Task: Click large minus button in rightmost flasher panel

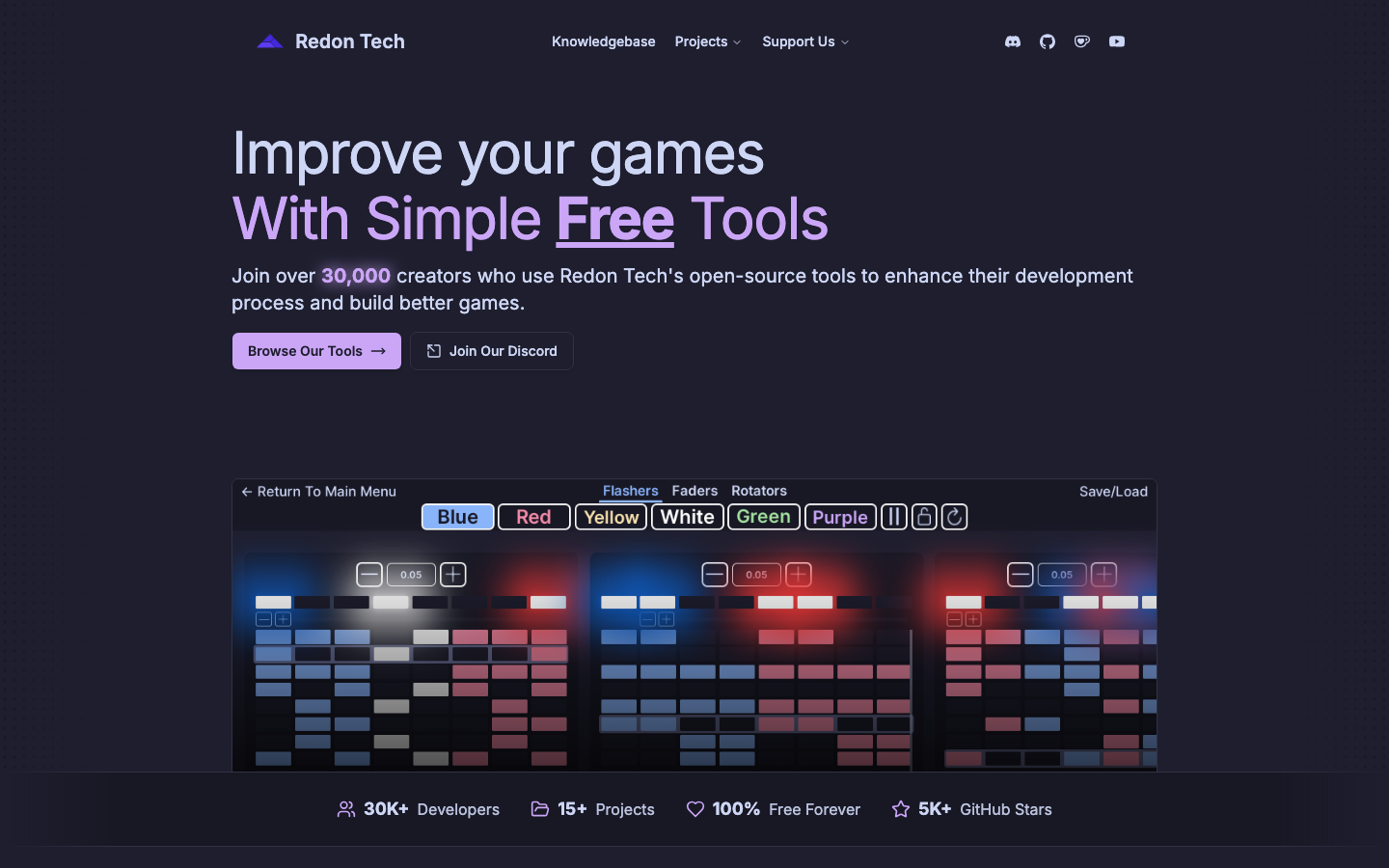Action: [x=1021, y=575]
